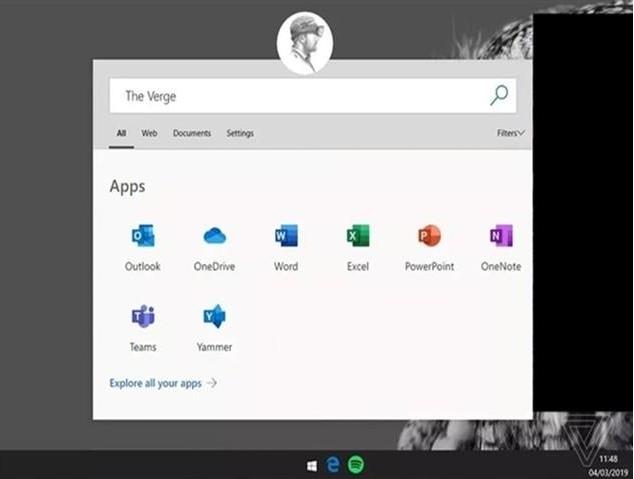Launch OneDrive from the Apps list
The image size is (634, 479).
point(214,237)
